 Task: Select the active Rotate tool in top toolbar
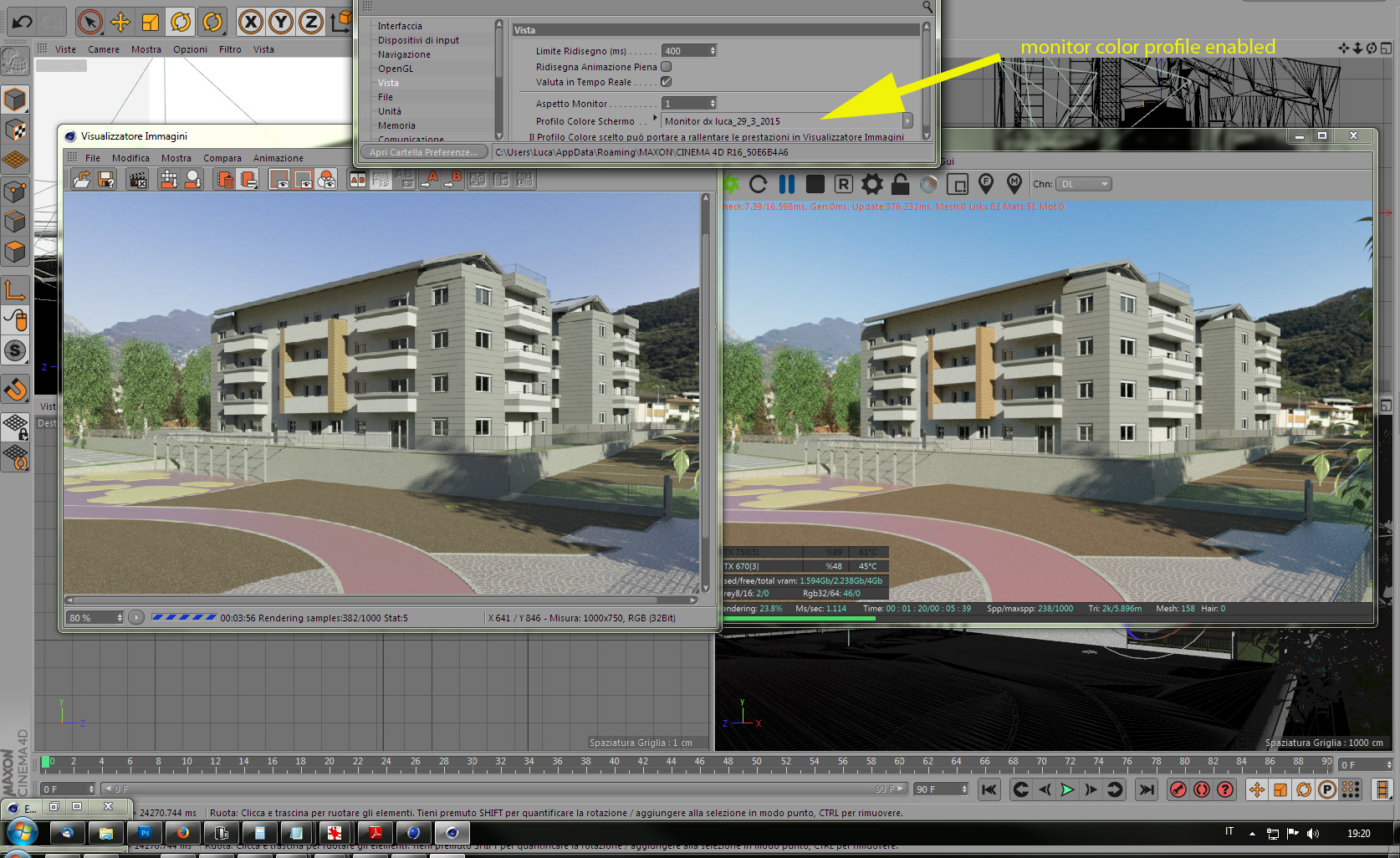point(181,22)
